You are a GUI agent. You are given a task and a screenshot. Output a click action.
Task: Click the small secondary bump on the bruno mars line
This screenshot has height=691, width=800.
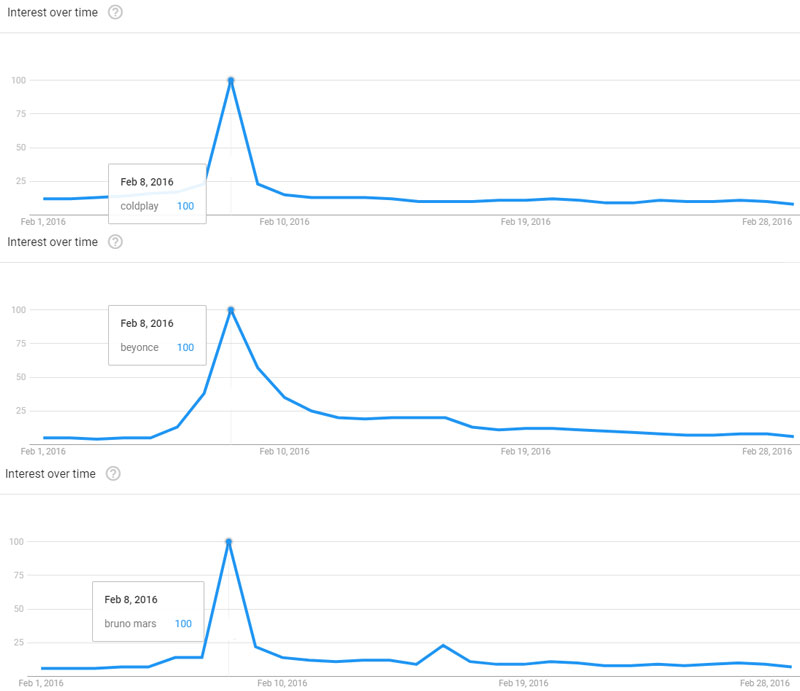(x=443, y=646)
